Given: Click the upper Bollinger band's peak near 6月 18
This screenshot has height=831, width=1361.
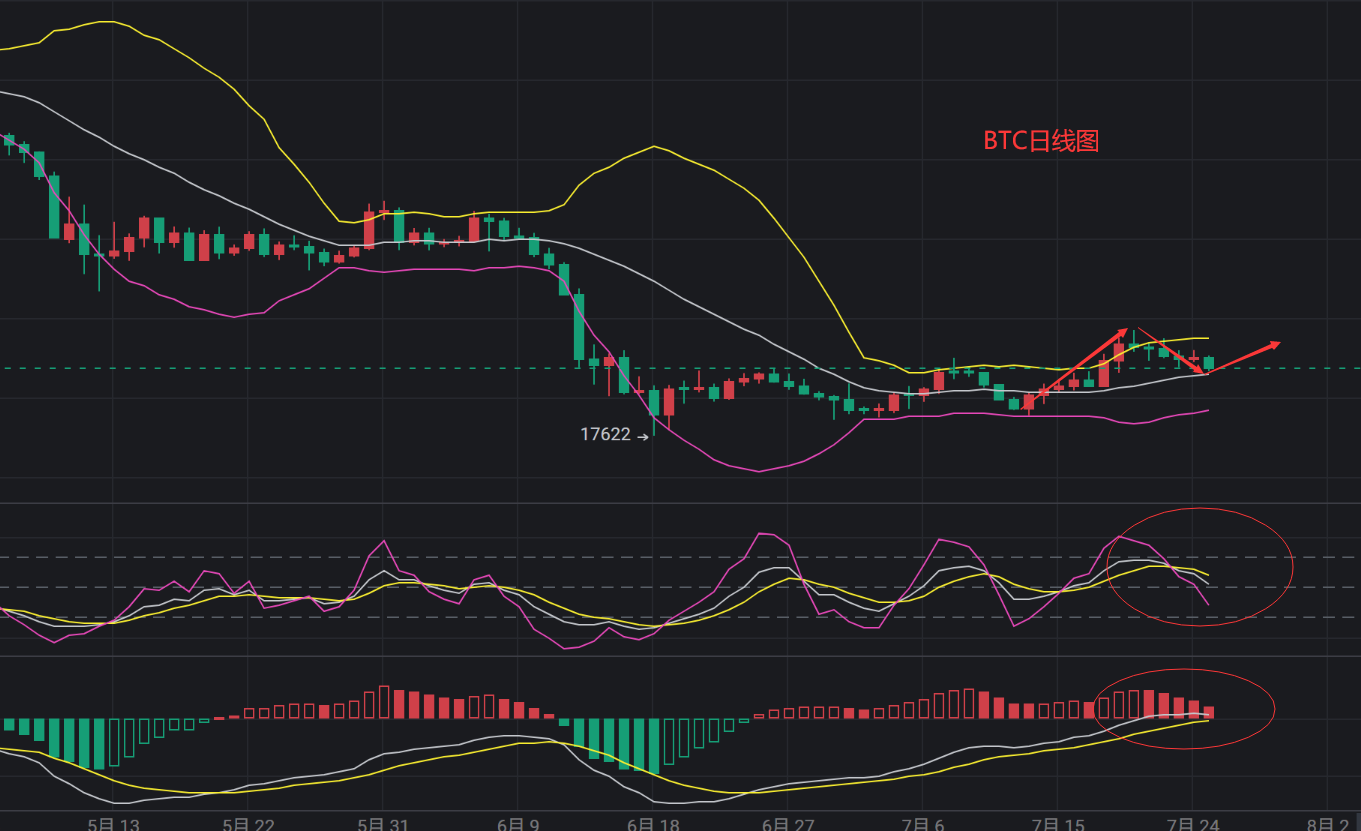Looking at the screenshot, I should (653, 147).
